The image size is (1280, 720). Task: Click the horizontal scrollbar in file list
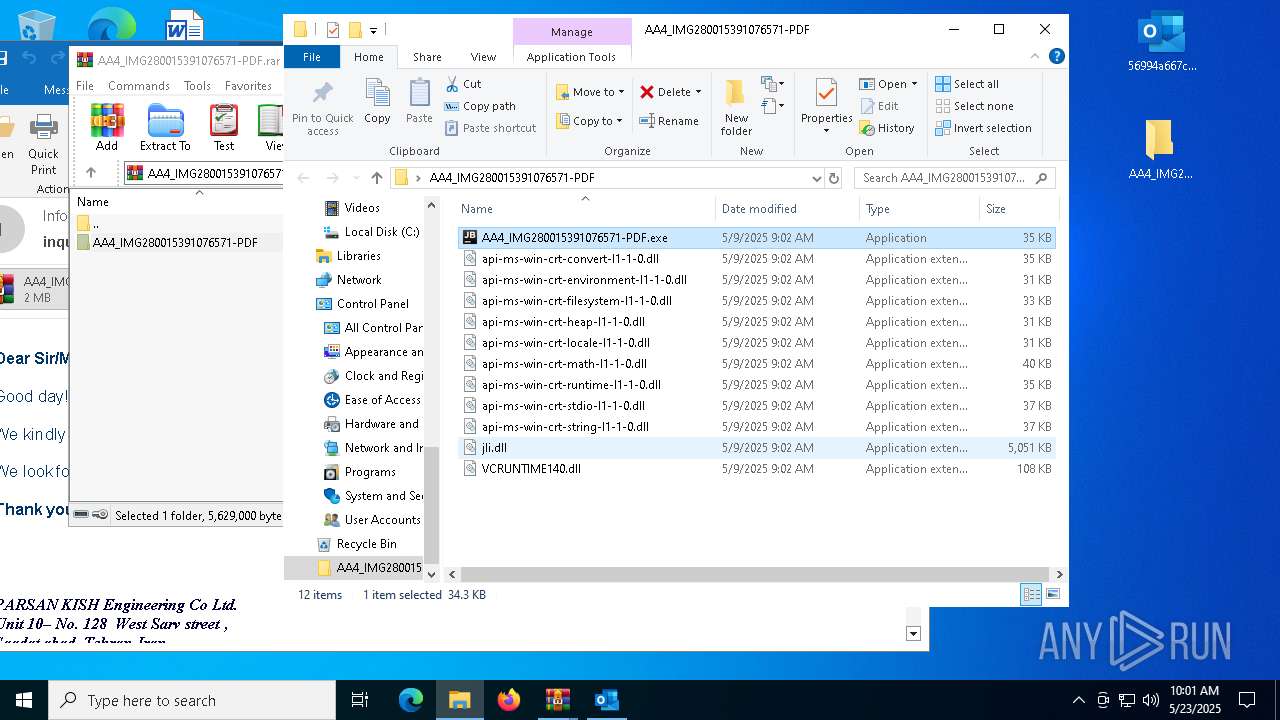click(x=755, y=575)
